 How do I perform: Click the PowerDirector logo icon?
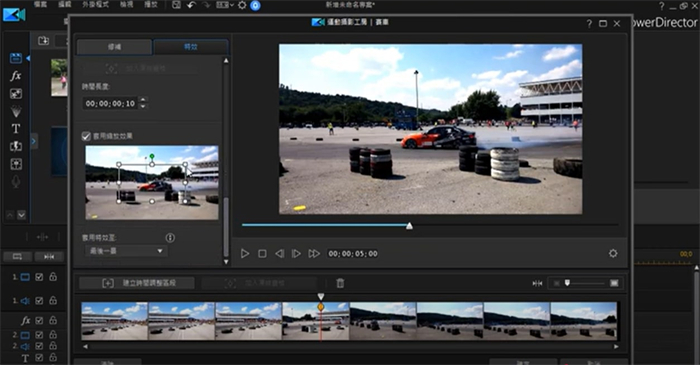[14, 15]
